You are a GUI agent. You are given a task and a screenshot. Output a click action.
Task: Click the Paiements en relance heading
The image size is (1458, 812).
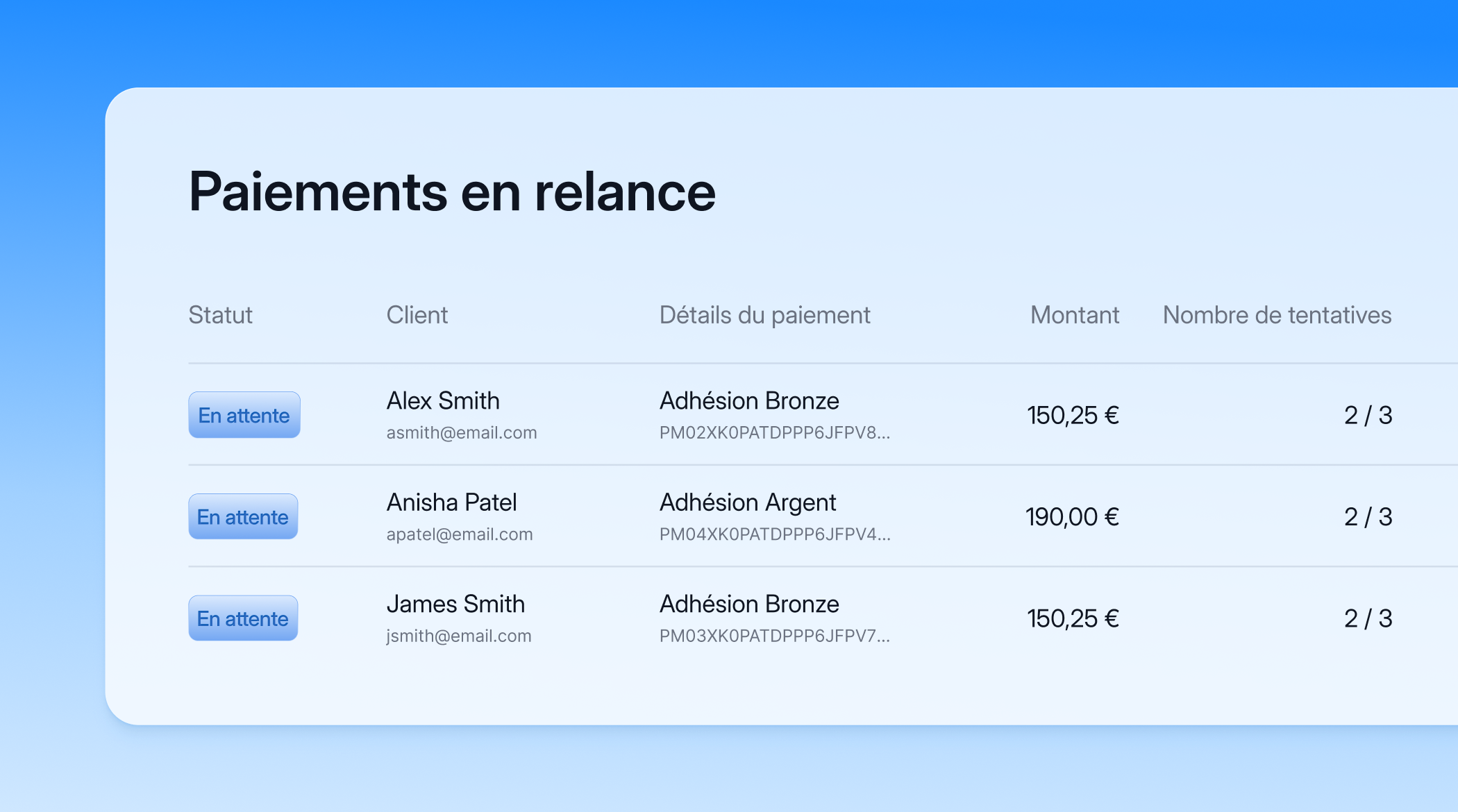(452, 191)
